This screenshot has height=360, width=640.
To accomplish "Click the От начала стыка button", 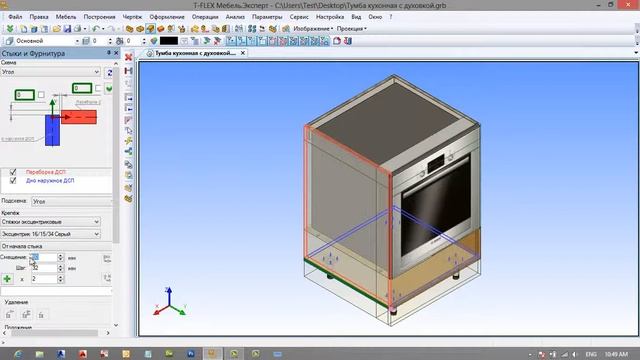I will (x=56, y=246).
